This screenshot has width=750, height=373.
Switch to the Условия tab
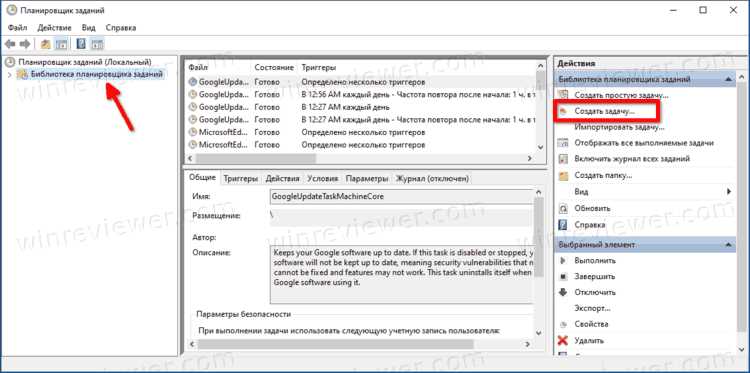323,178
